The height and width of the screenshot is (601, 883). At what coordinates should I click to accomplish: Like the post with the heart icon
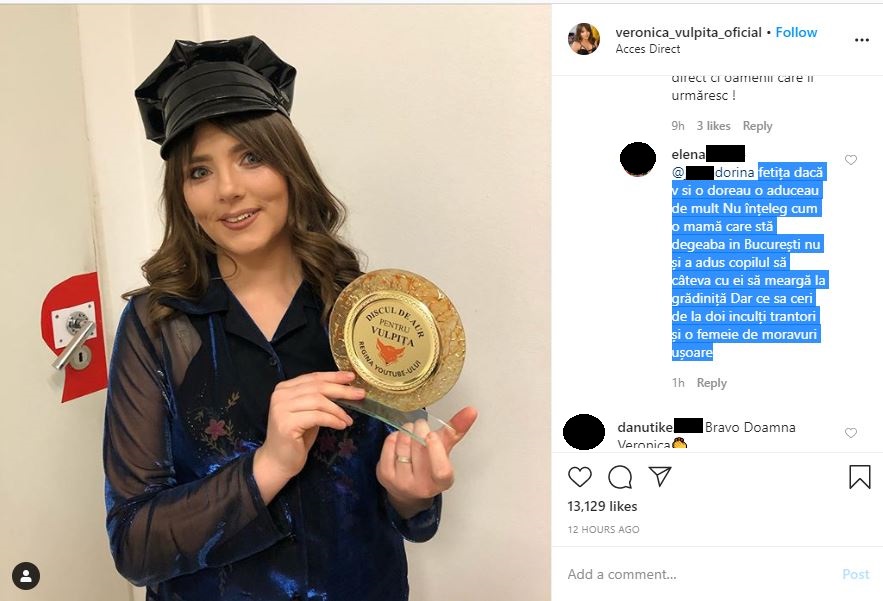[x=579, y=477]
